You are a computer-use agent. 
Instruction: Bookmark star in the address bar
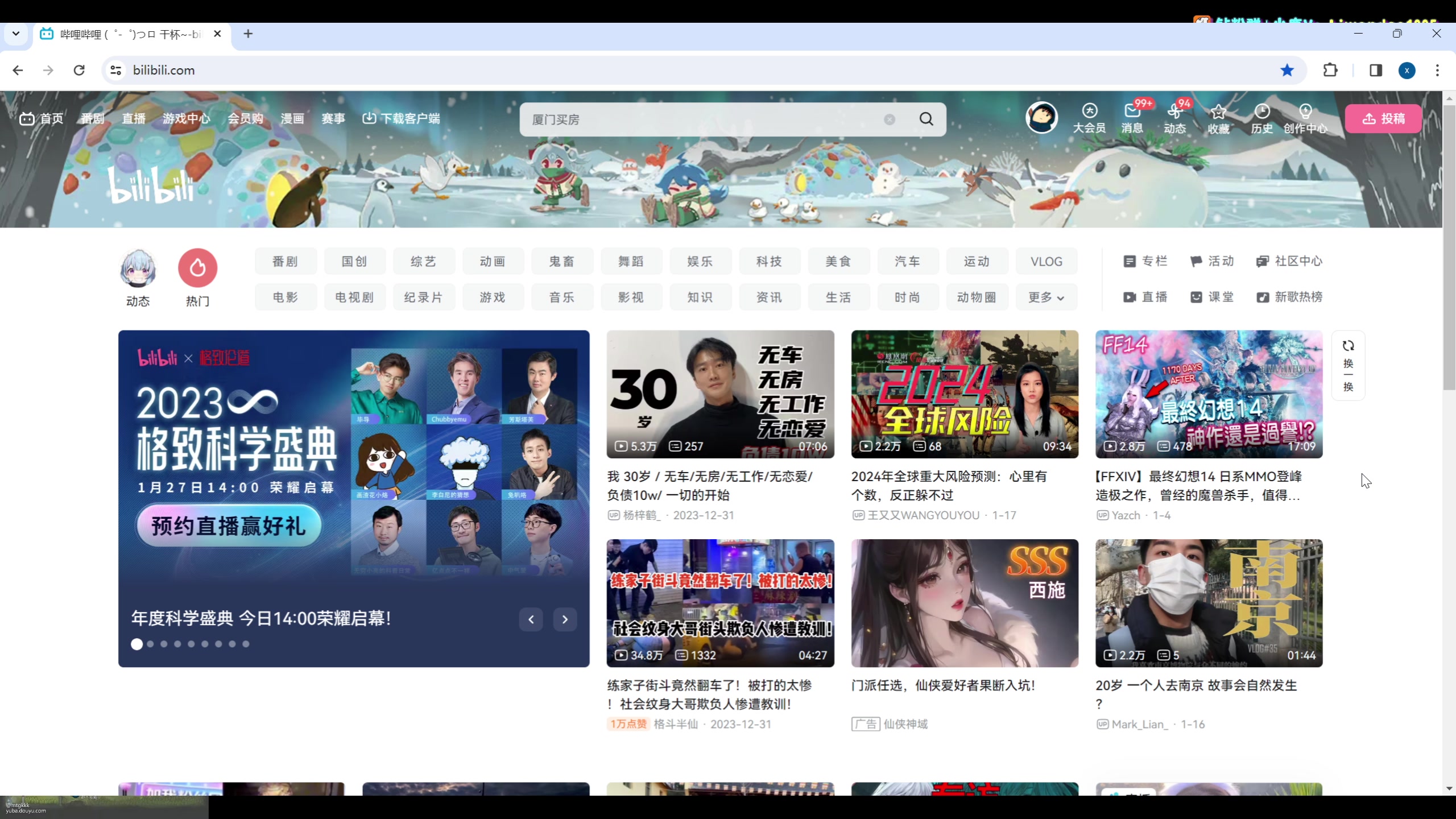tap(1287, 70)
